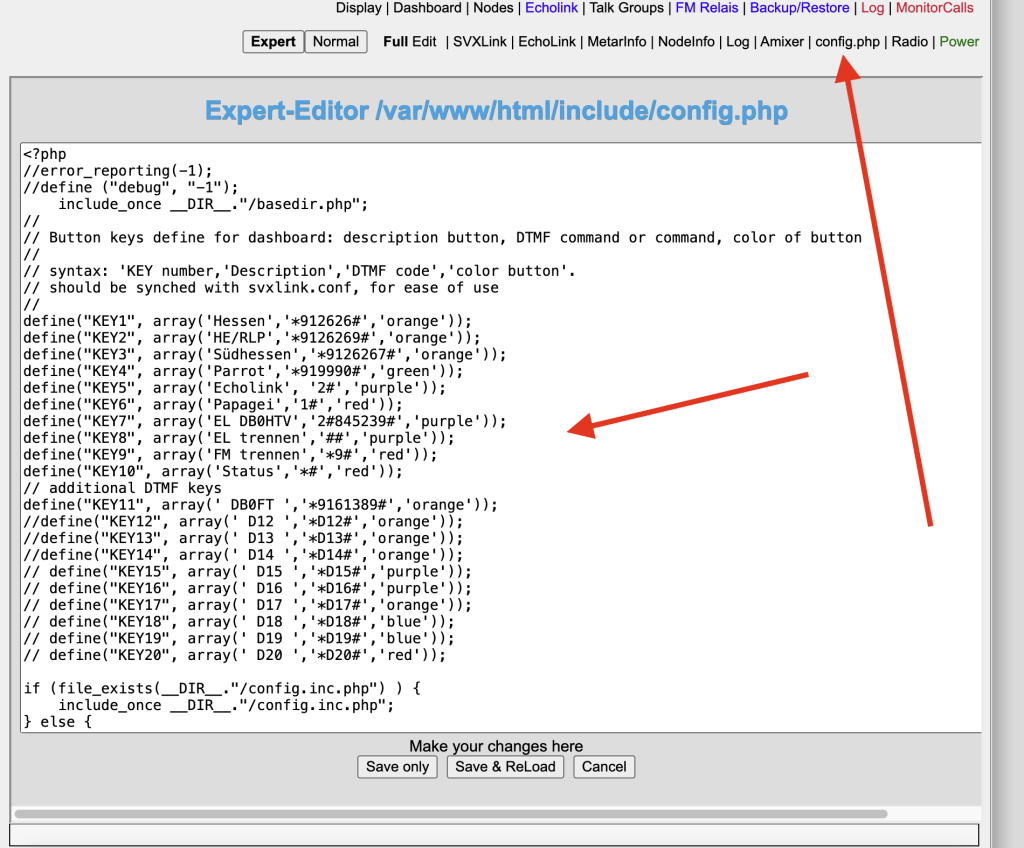Click the green Power link
Image resolution: width=1024 pixels, height=848 pixels.
click(959, 42)
